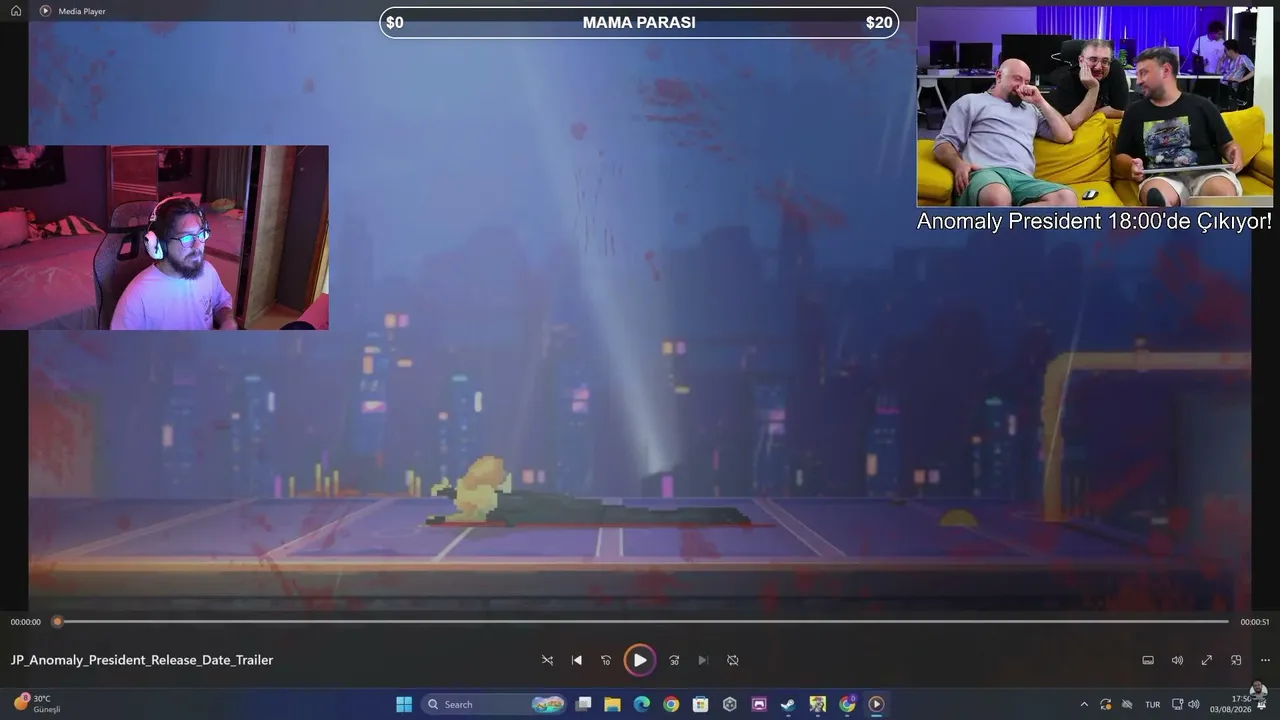Switch the TUR keyboard language
This screenshot has height=720, width=1280.
(x=1153, y=704)
